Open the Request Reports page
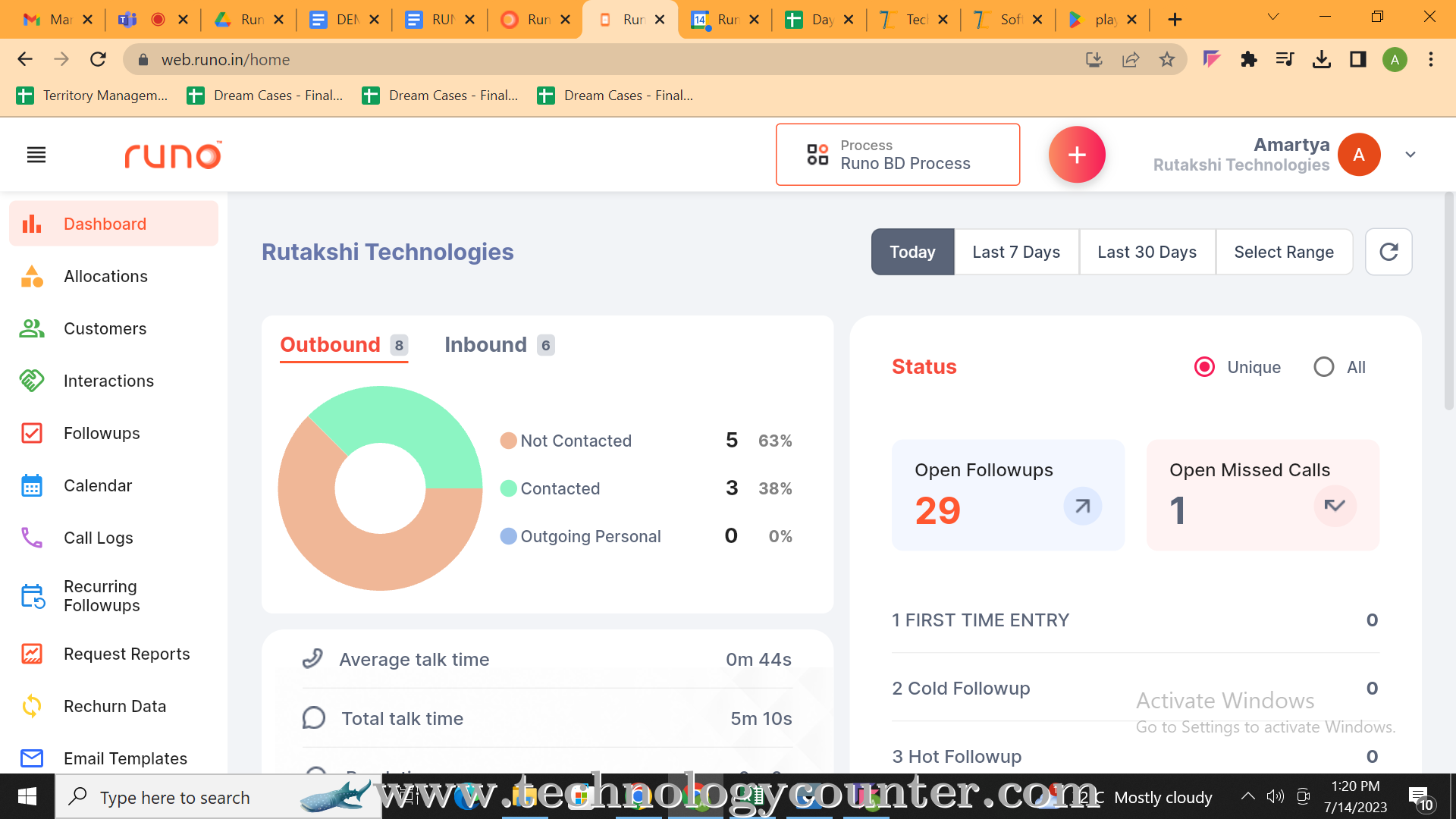The height and width of the screenshot is (819, 1456). (114, 654)
